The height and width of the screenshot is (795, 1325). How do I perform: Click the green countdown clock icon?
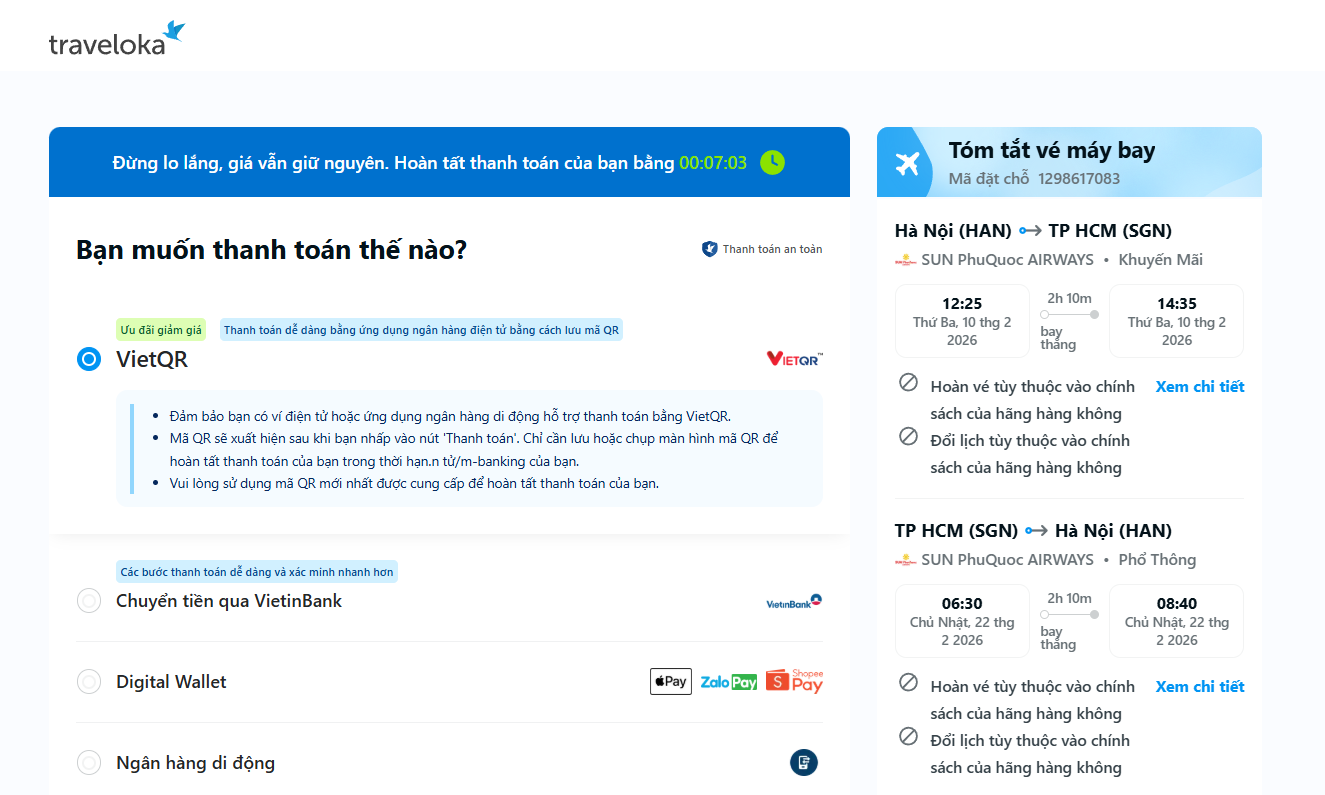[x=772, y=162]
